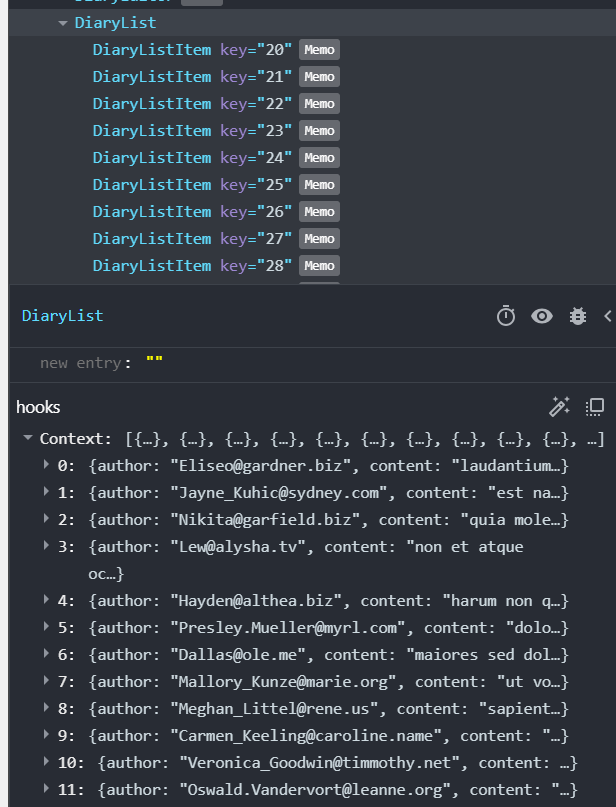Screen dimensions: 616x807
Task: Expand Context entry 10 Veronica_Goodwin@timmothy.net
Action: [x=46, y=762]
